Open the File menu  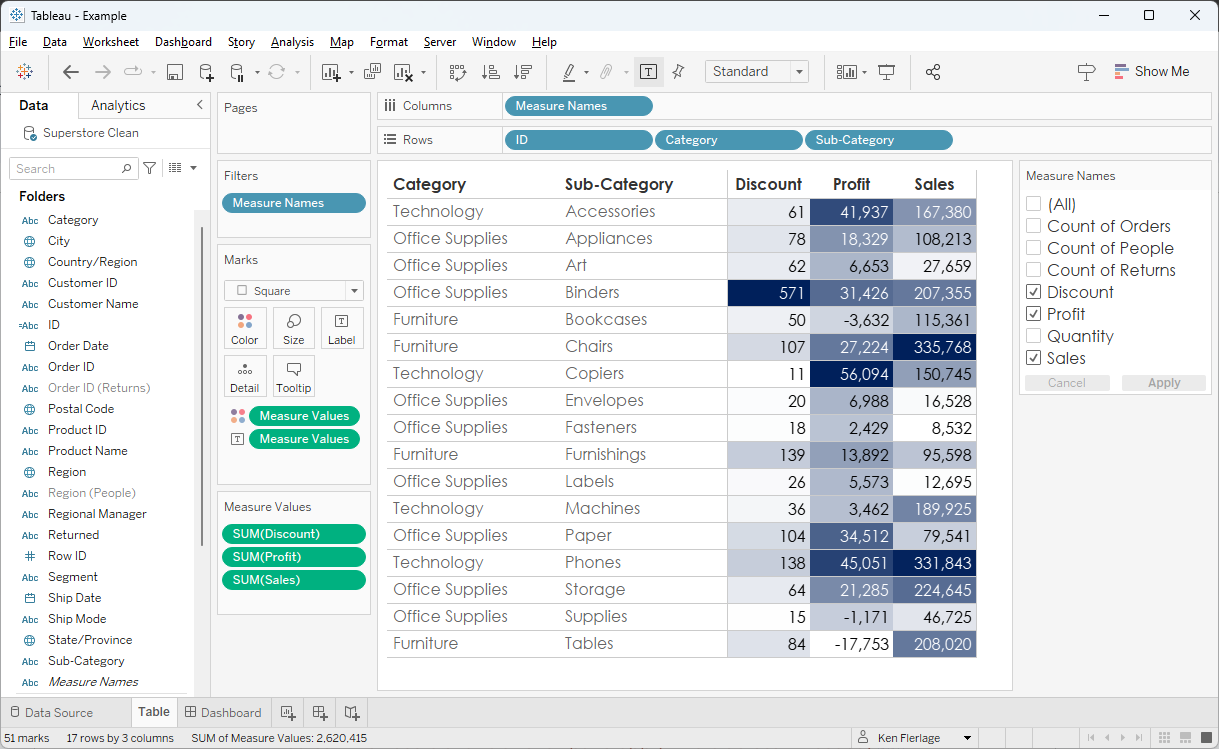pos(18,42)
